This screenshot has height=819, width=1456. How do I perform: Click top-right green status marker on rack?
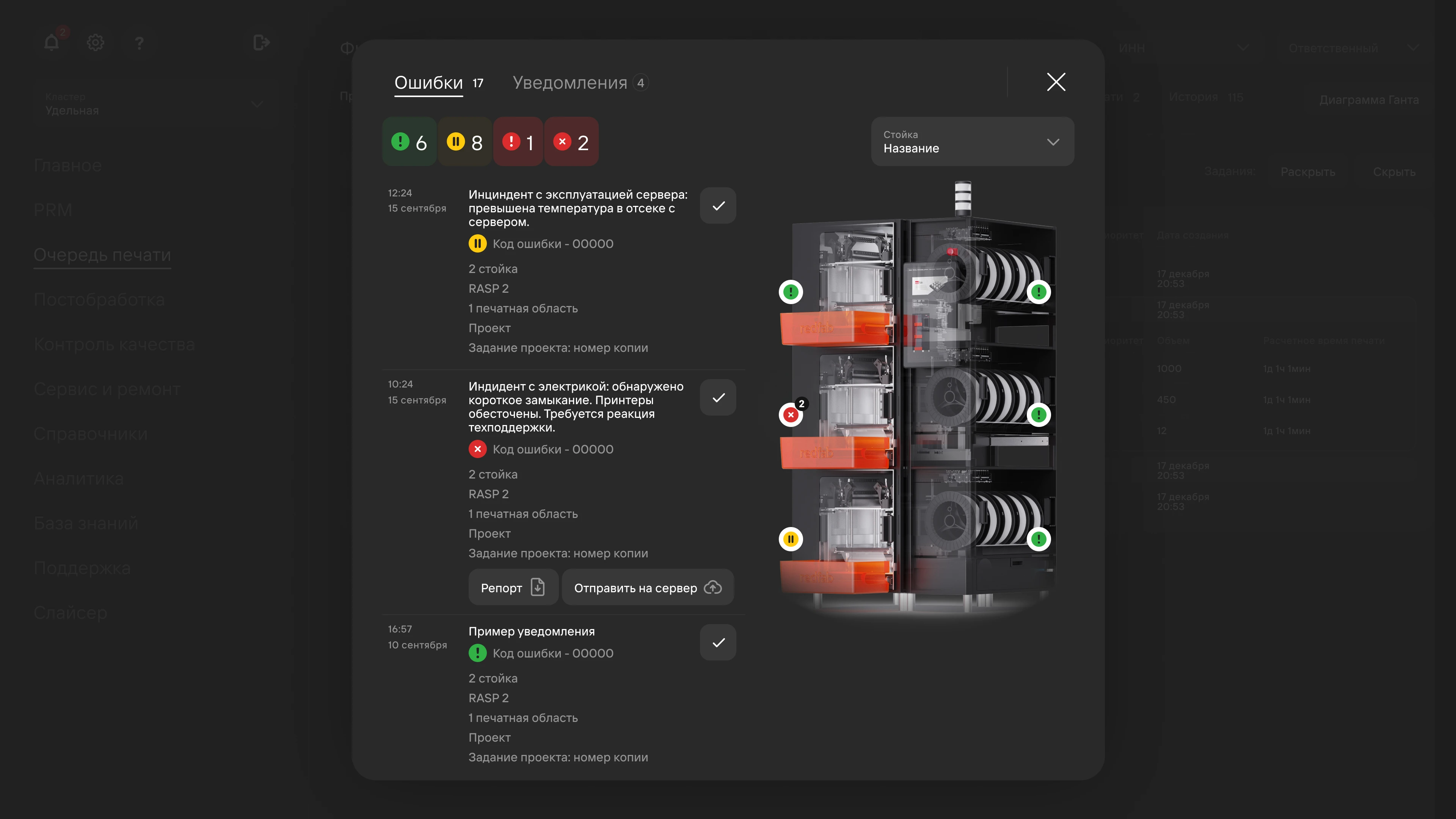pos(1038,292)
